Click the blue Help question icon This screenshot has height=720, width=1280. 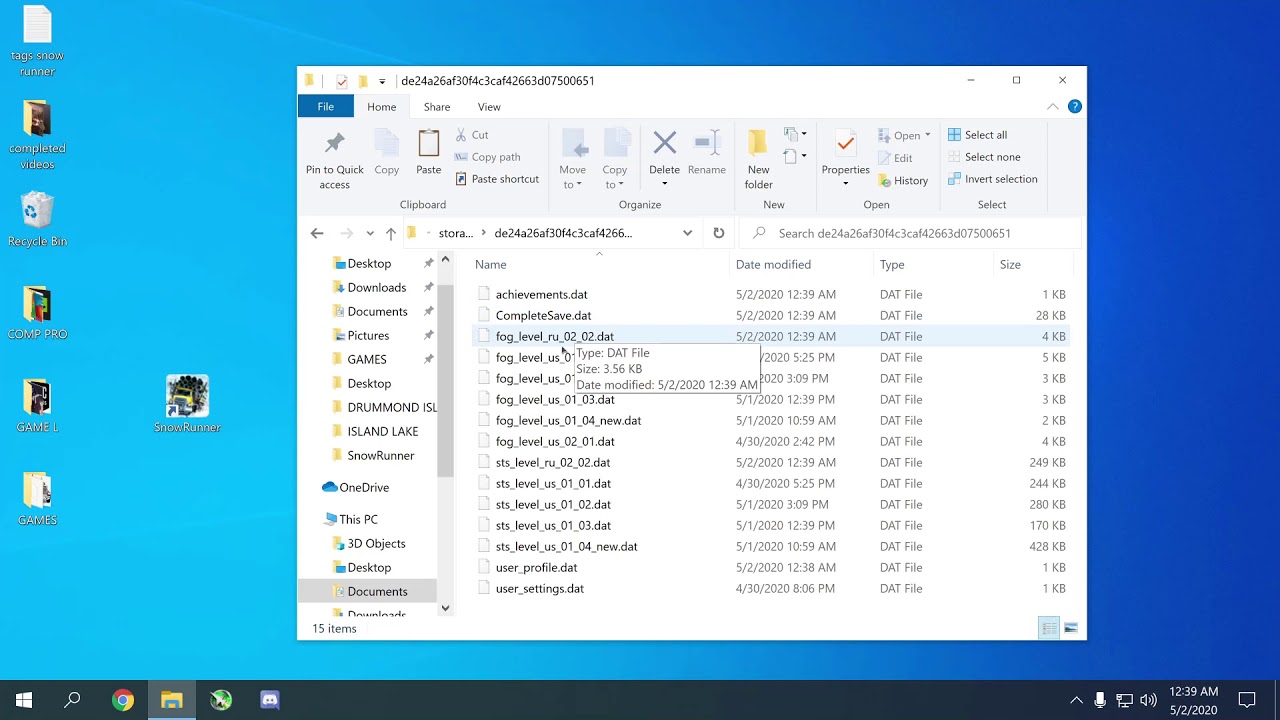1075,106
